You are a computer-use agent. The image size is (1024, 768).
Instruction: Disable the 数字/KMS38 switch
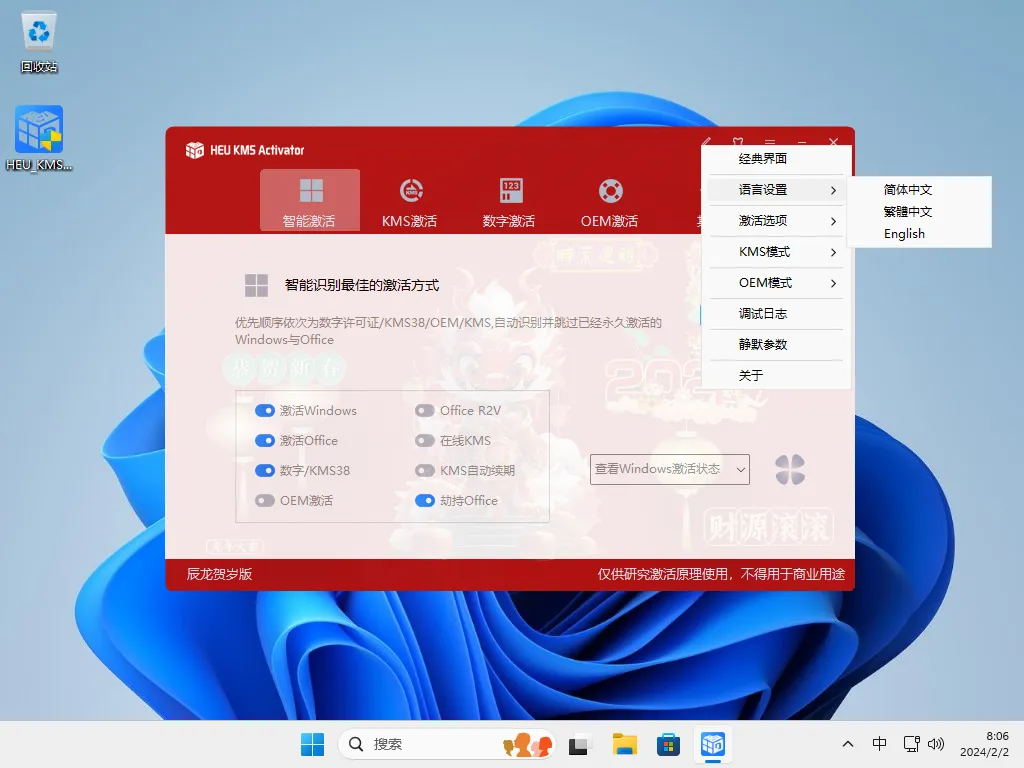pos(264,470)
